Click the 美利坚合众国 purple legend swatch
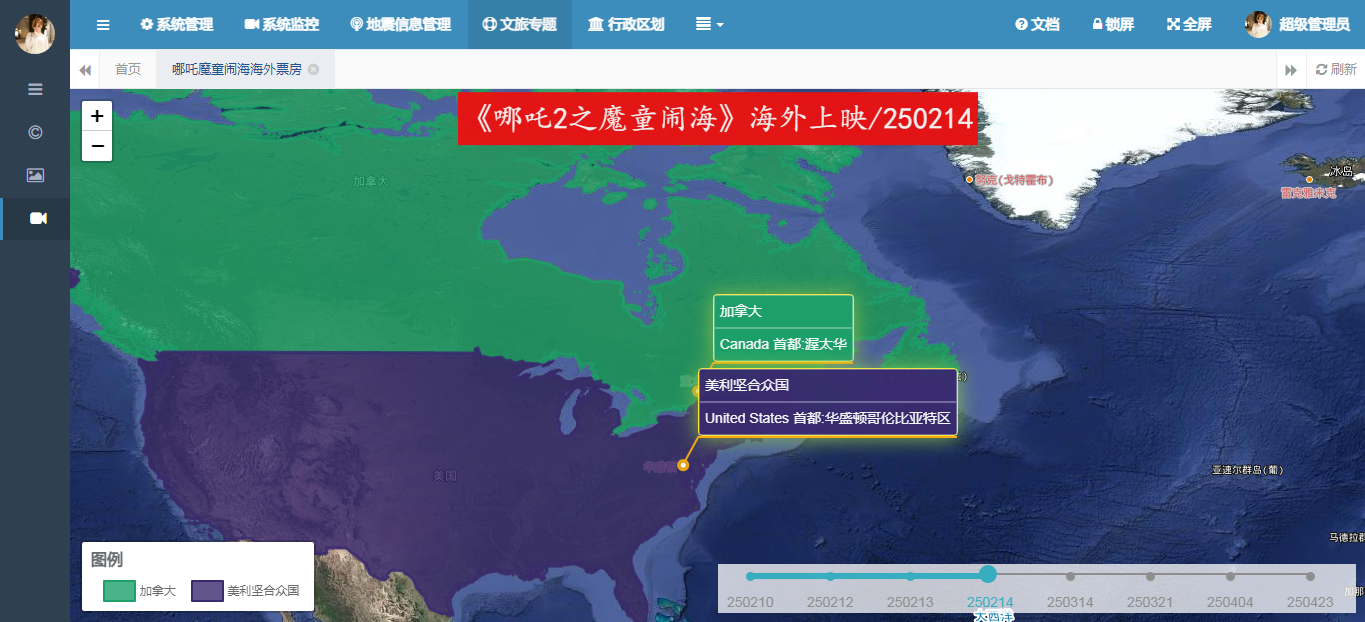 click(x=207, y=591)
